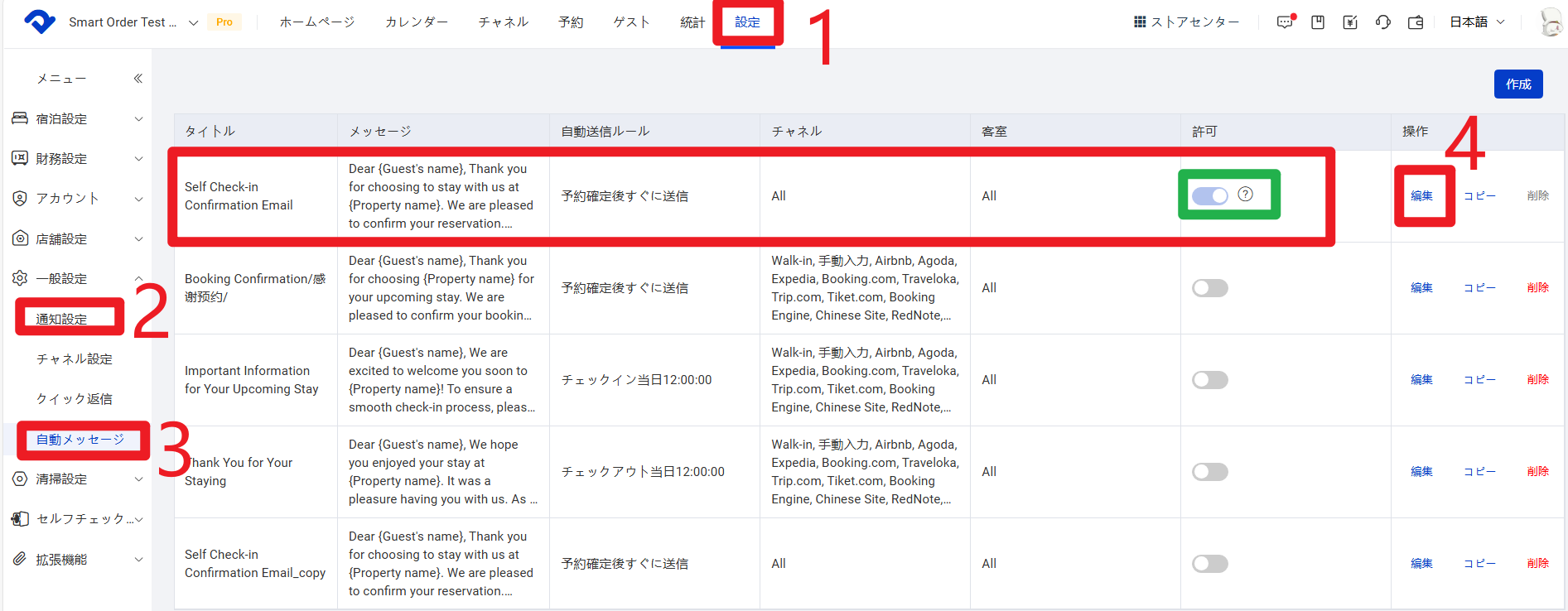Open the yen billing note icon
The width and height of the screenshot is (1568, 611).
tap(1350, 22)
